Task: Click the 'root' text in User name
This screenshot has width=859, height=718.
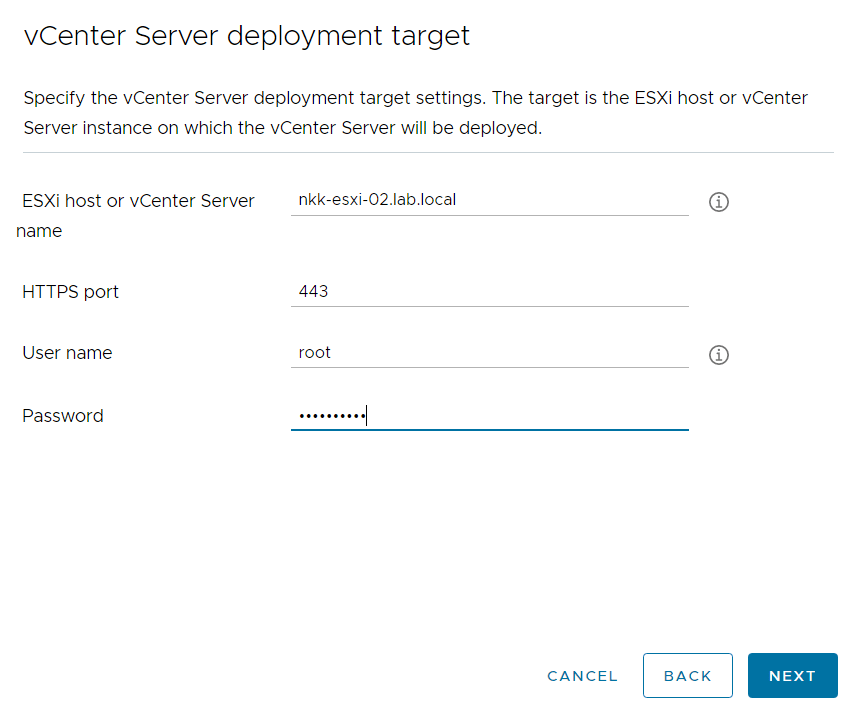Action: [314, 353]
